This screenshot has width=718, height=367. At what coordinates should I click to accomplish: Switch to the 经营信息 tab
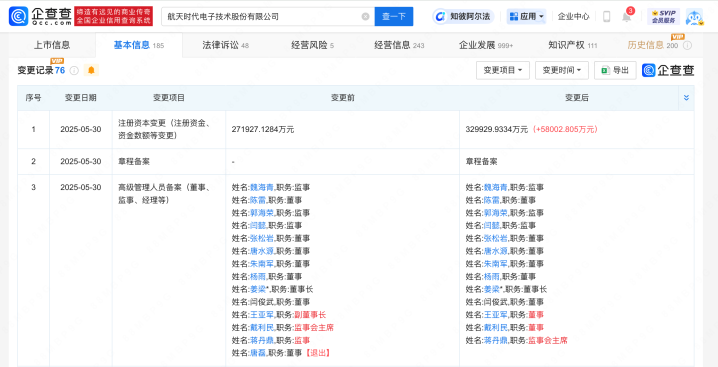click(399, 45)
